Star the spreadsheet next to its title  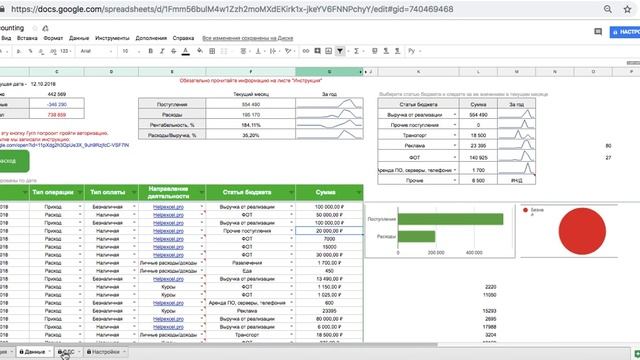pos(35,28)
